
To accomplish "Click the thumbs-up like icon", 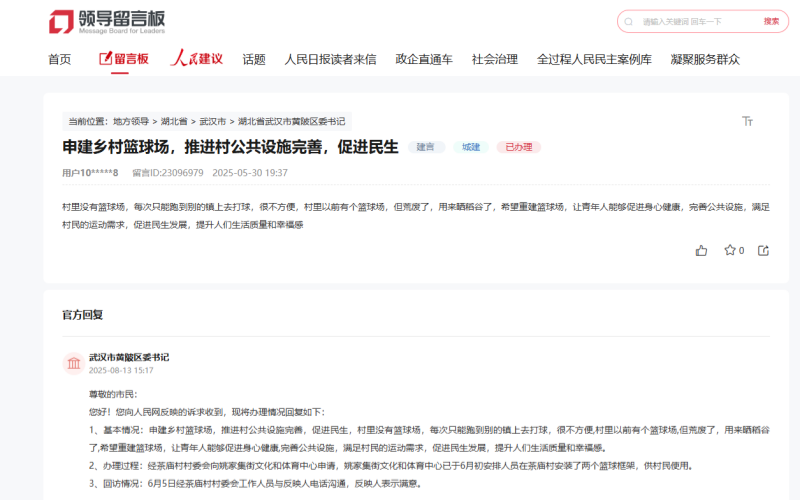I will pyautogui.click(x=702, y=251).
